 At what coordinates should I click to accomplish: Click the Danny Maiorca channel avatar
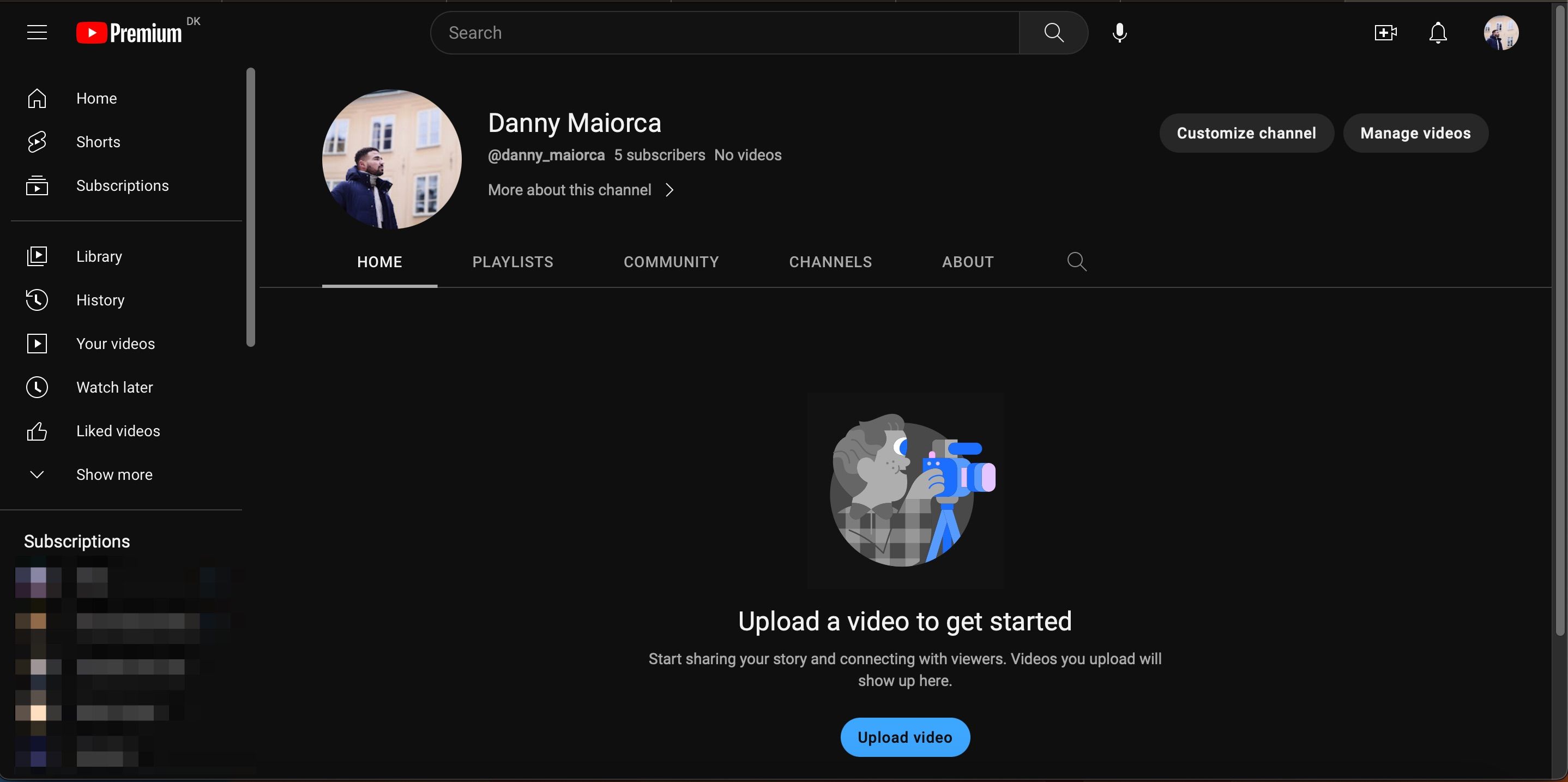(x=391, y=159)
